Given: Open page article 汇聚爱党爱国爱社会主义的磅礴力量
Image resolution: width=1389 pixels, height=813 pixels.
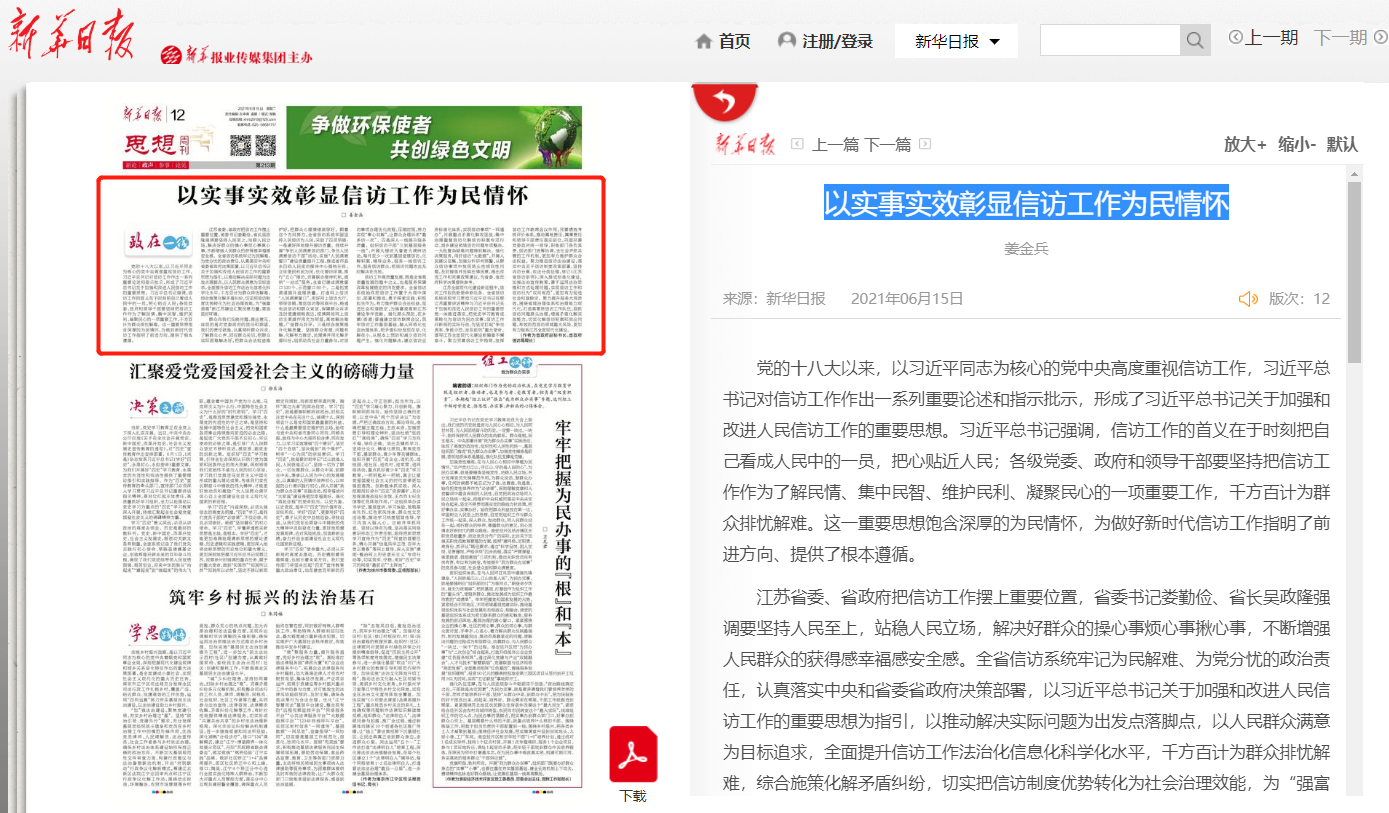Looking at the screenshot, I should point(272,371).
